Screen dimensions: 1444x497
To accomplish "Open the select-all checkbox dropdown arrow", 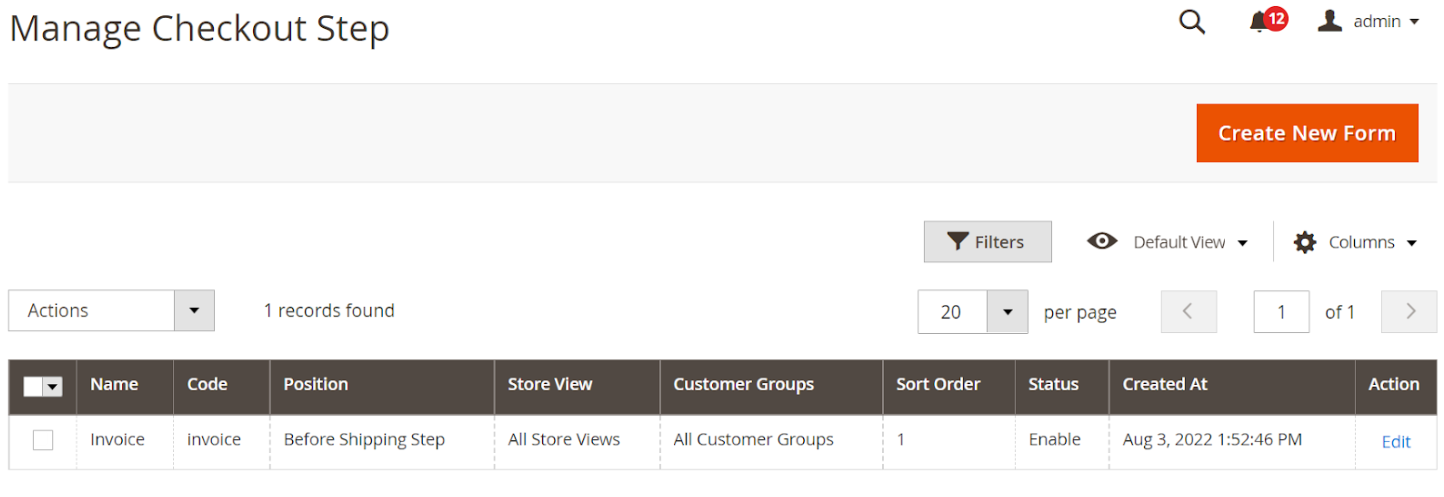I will (53, 387).
